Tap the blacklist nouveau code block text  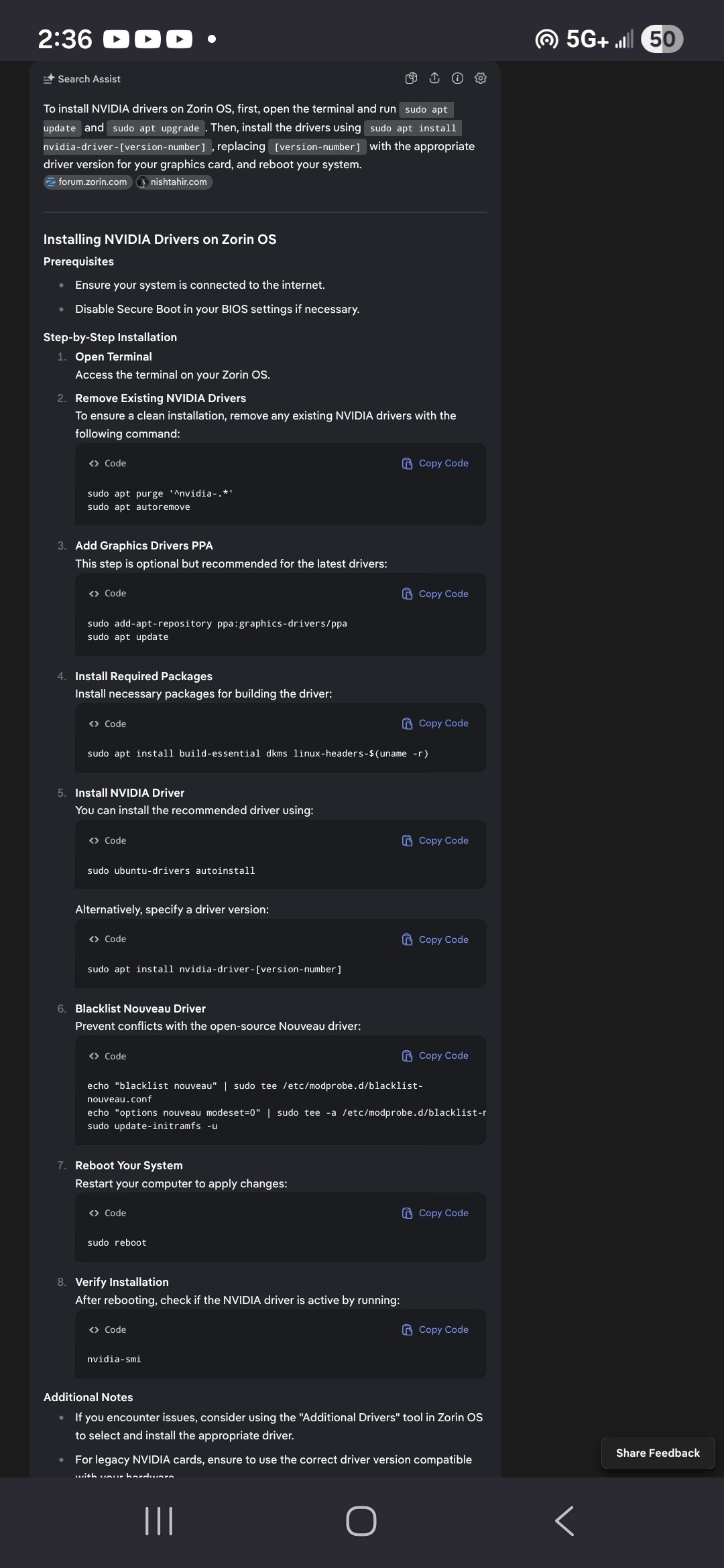coord(286,1106)
